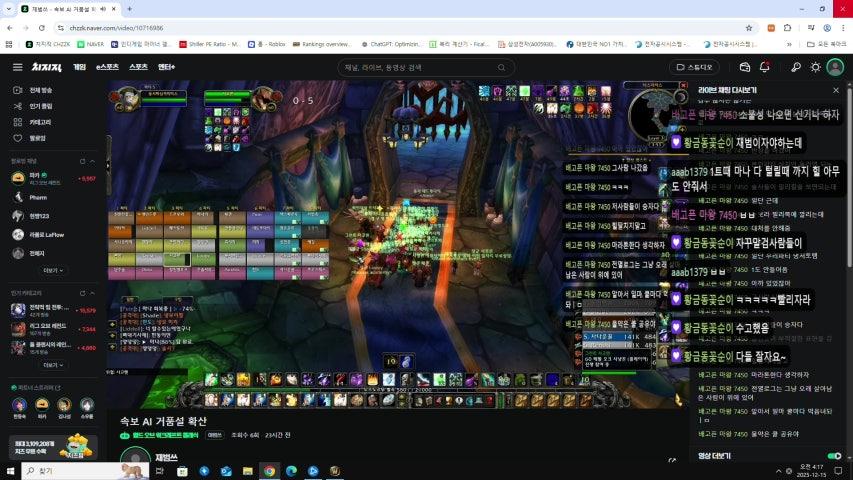Open the Shiller PE Ratio bookmark
The image size is (853, 480).
click(209, 44)
